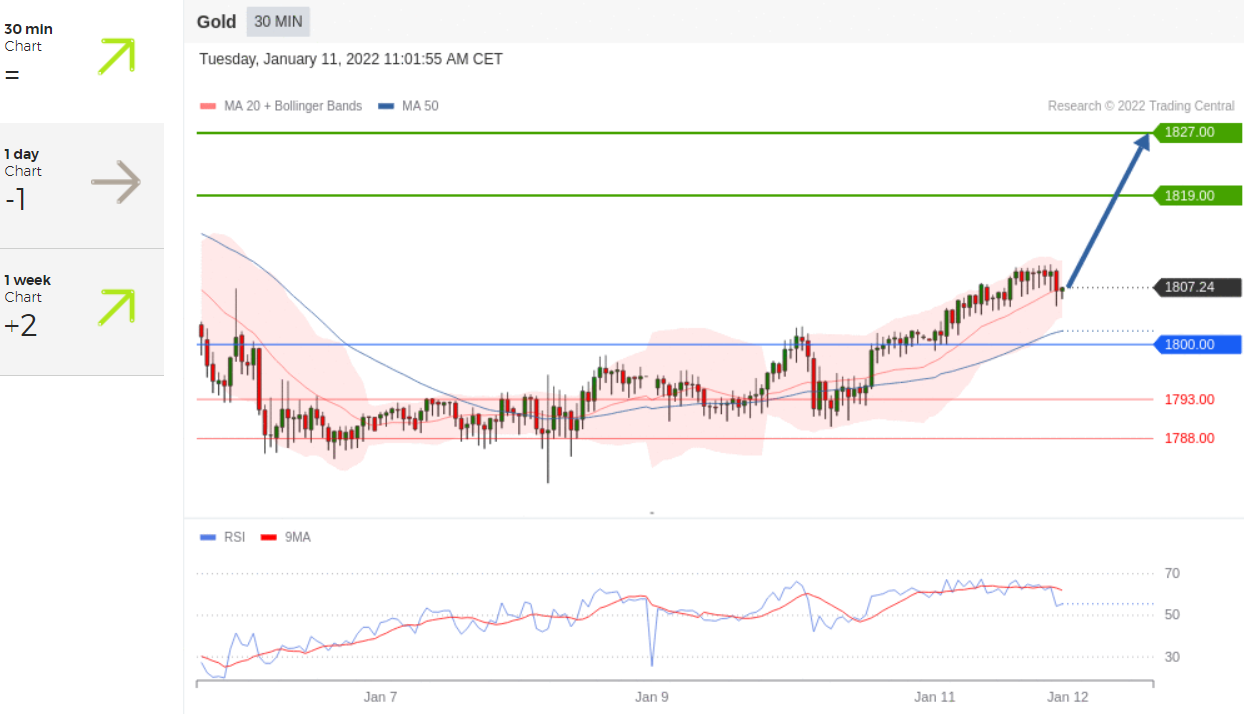Click the 1827.00 resistance price label
1244x714 pixels.
pos(1196,132)
